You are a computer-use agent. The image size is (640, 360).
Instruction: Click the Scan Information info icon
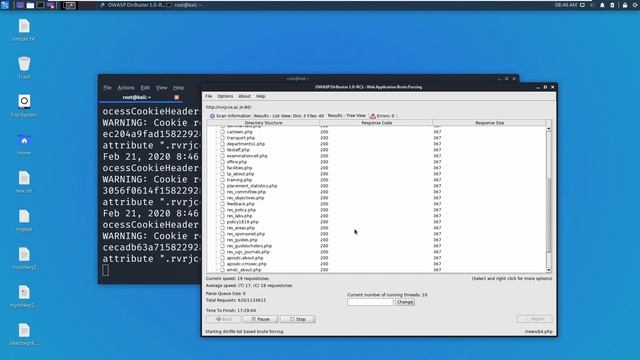(x=212, y=116)
